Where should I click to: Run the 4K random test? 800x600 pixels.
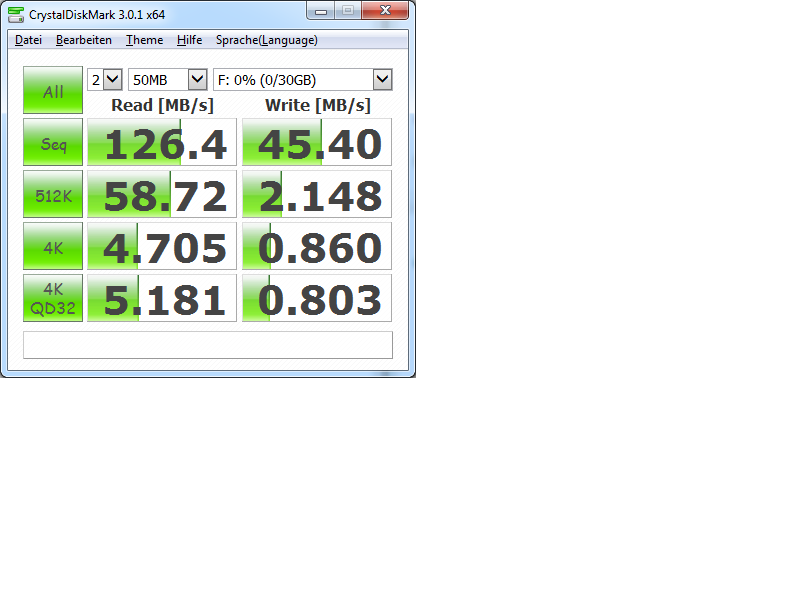pyautogui.click(x=53, y=246)
